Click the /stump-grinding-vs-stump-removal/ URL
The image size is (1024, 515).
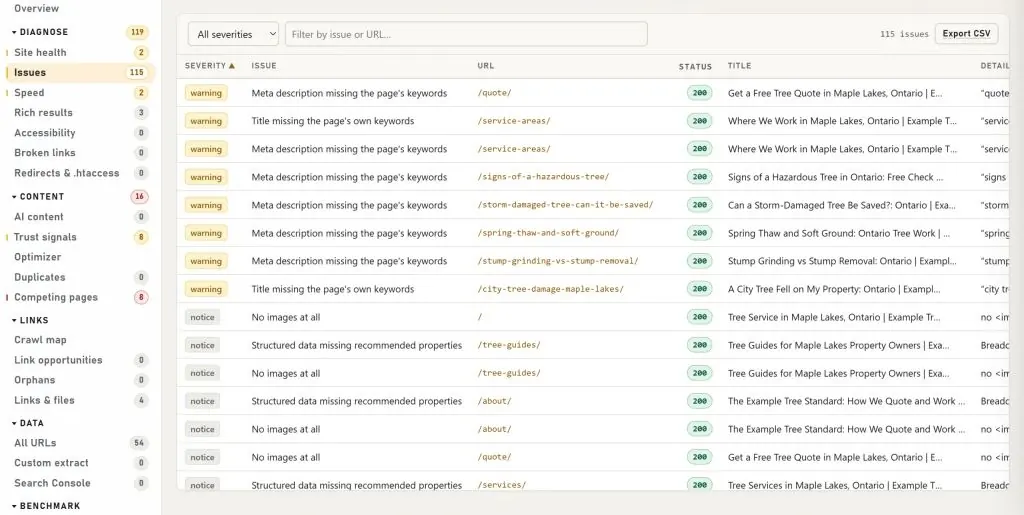pyautogui.click(x=558, y=261)
